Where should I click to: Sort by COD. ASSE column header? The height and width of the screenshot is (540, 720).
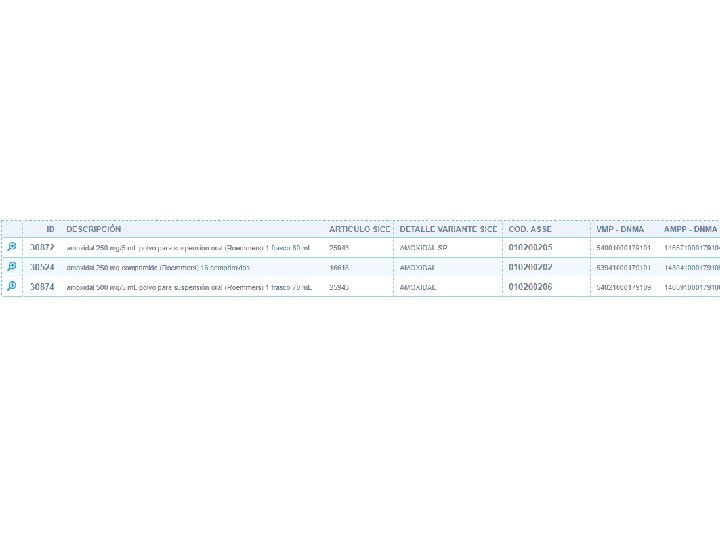click(x=530, y=229)
